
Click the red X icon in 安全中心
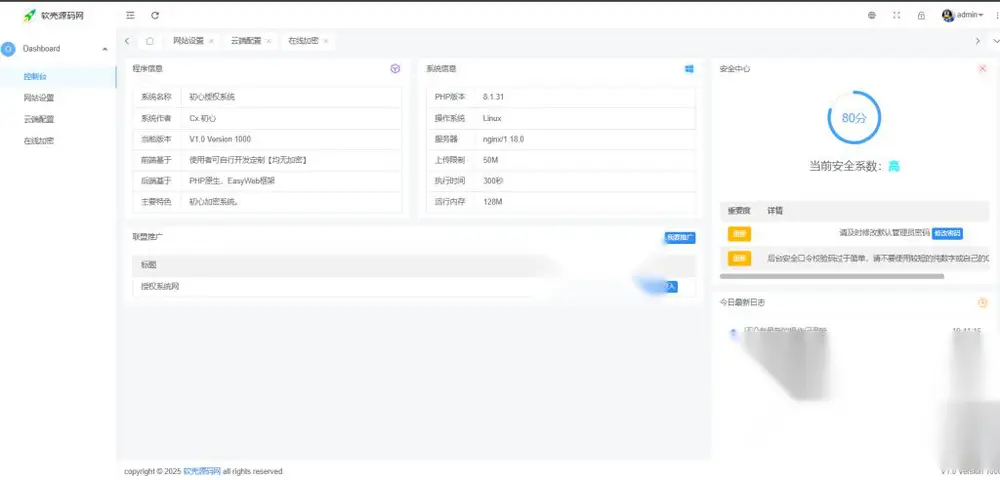983,68
